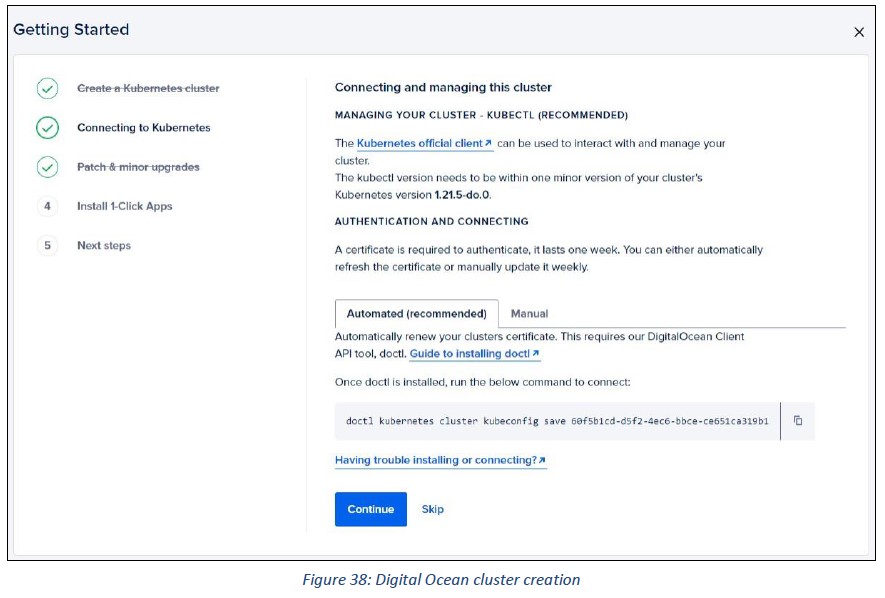The image size is (885, 598).
Task: Click external arrow icon after Guide to installing doctl
Action: (x=536, y=353)
